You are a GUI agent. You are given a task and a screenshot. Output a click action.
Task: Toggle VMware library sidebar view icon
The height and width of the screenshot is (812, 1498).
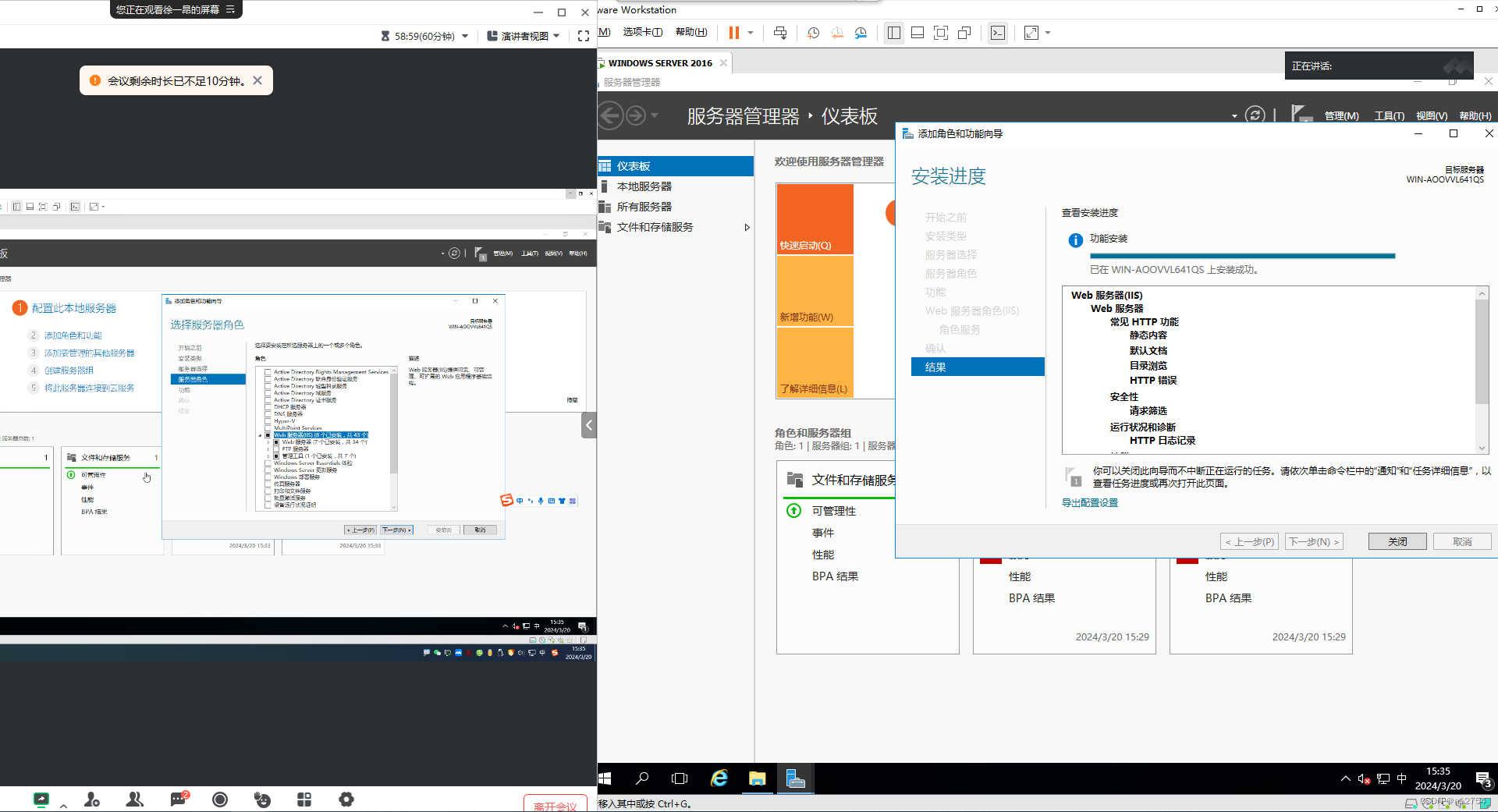coord(894,33)
